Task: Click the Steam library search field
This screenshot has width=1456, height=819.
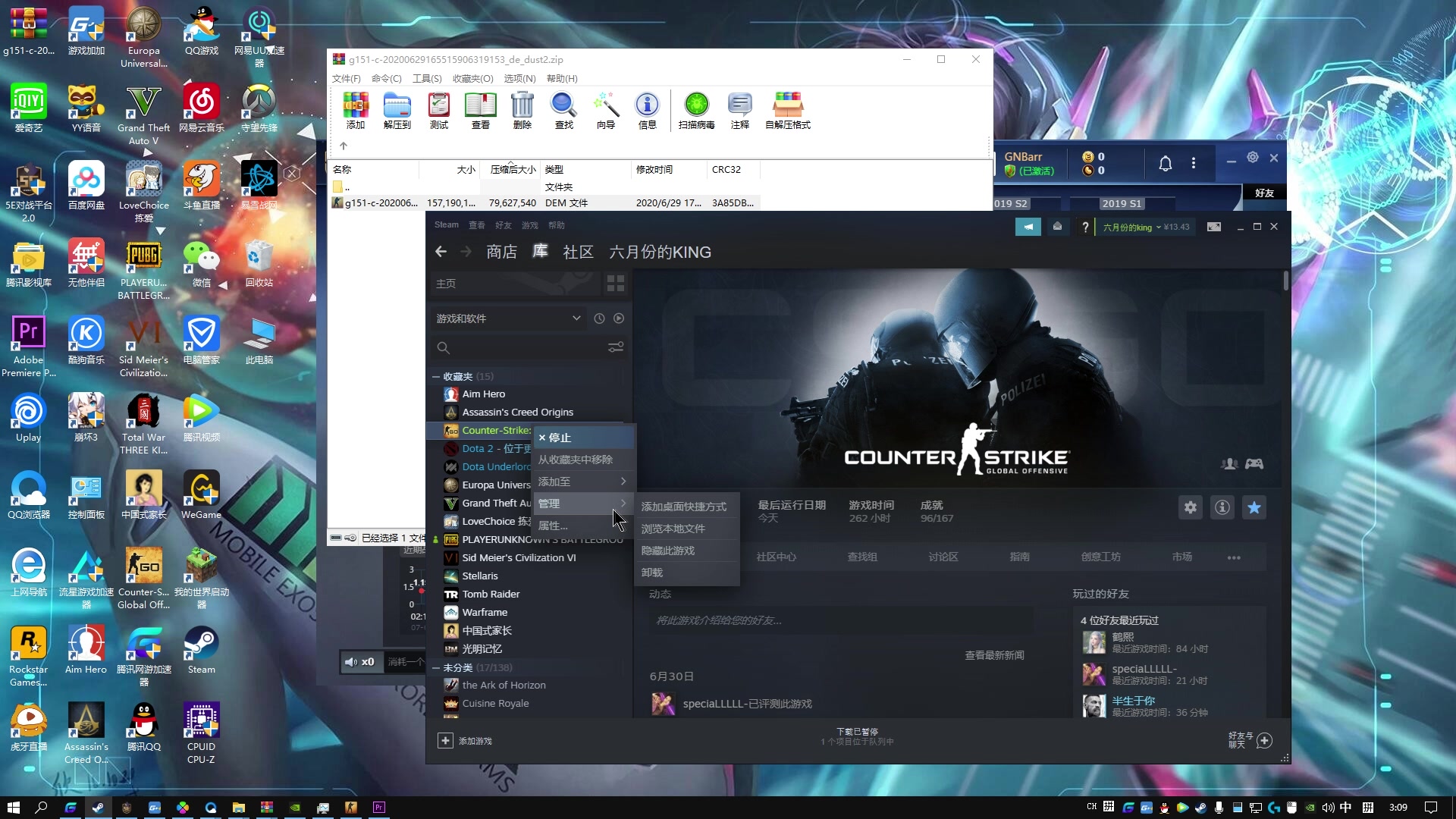Action: 519,347
